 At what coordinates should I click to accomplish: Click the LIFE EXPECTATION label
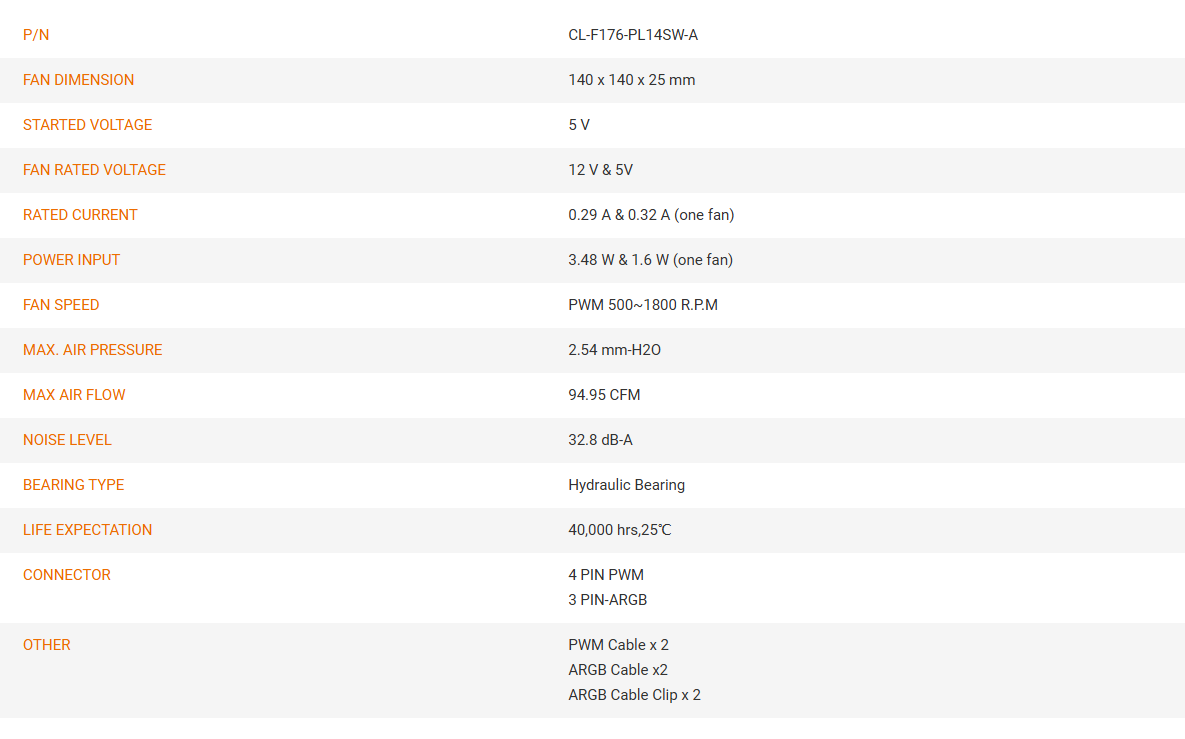click(x=87, y=530)
